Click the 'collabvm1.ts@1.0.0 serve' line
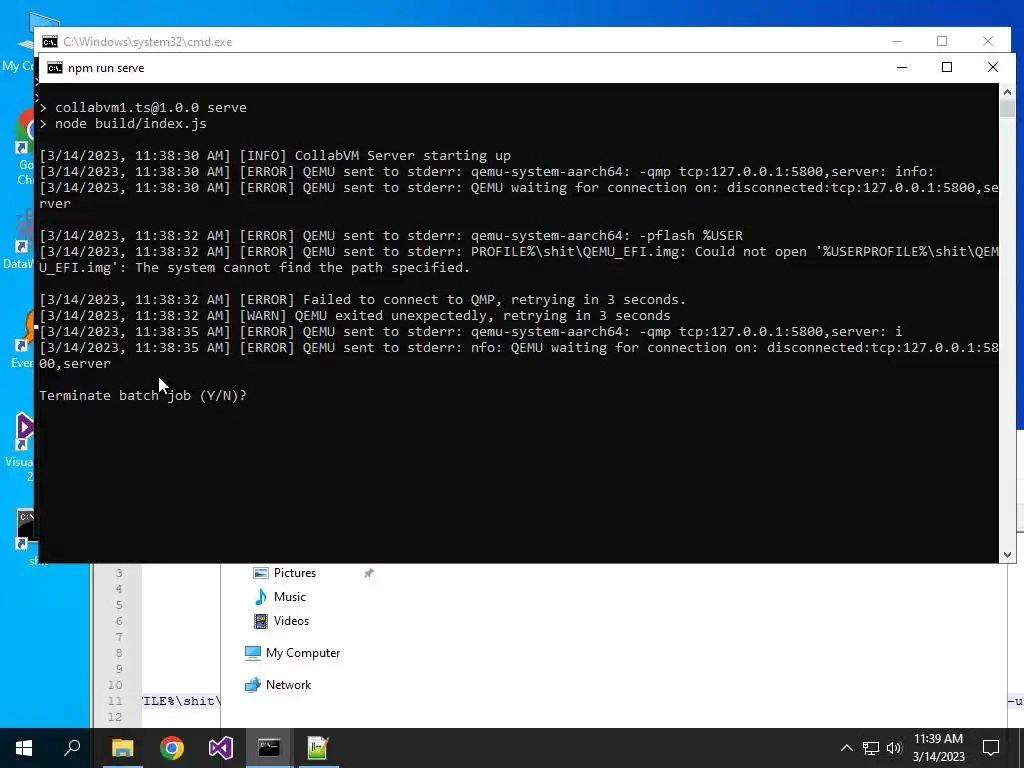 (x=151, y=108)
